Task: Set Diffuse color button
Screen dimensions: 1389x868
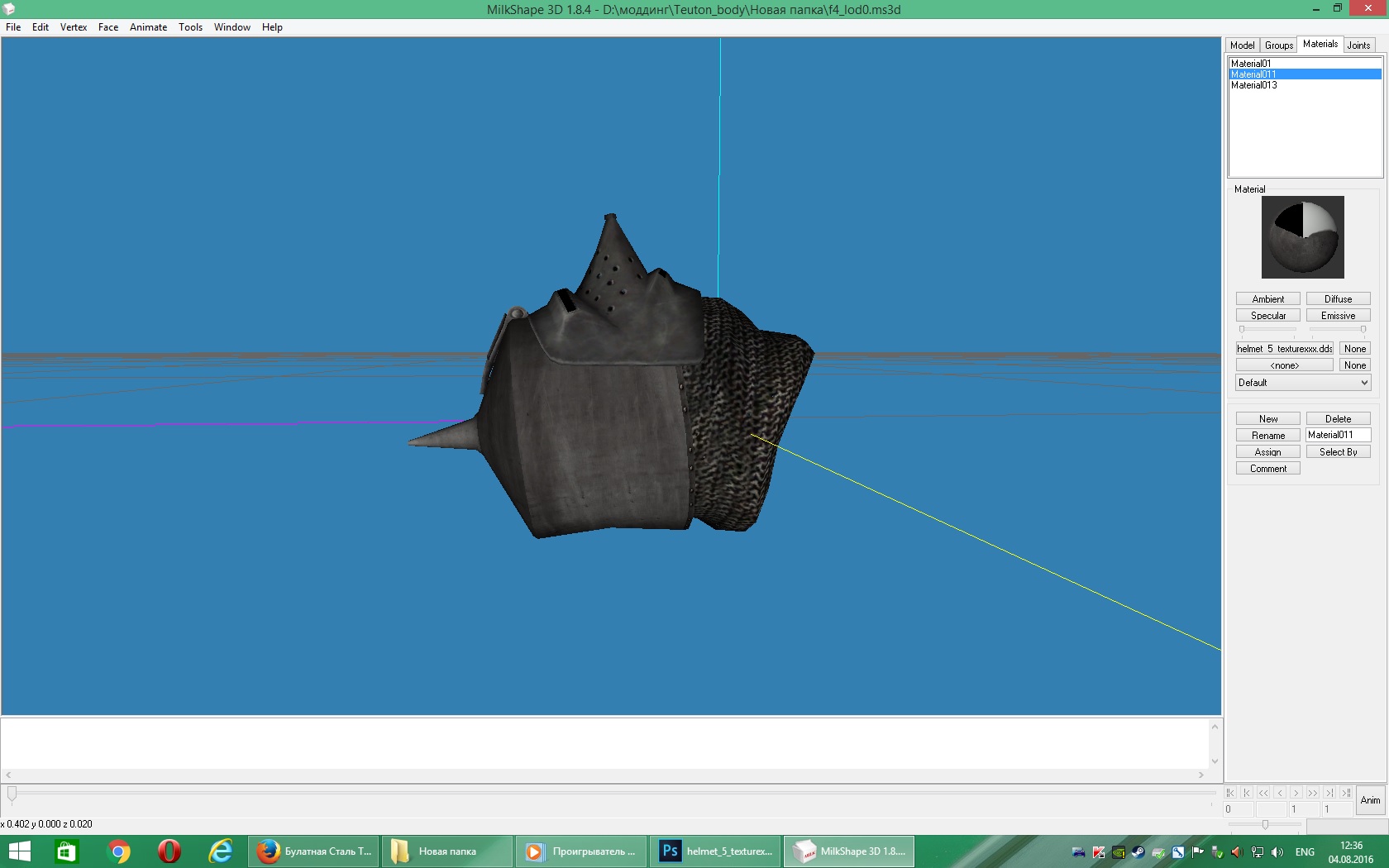Action: (1339, 299)
